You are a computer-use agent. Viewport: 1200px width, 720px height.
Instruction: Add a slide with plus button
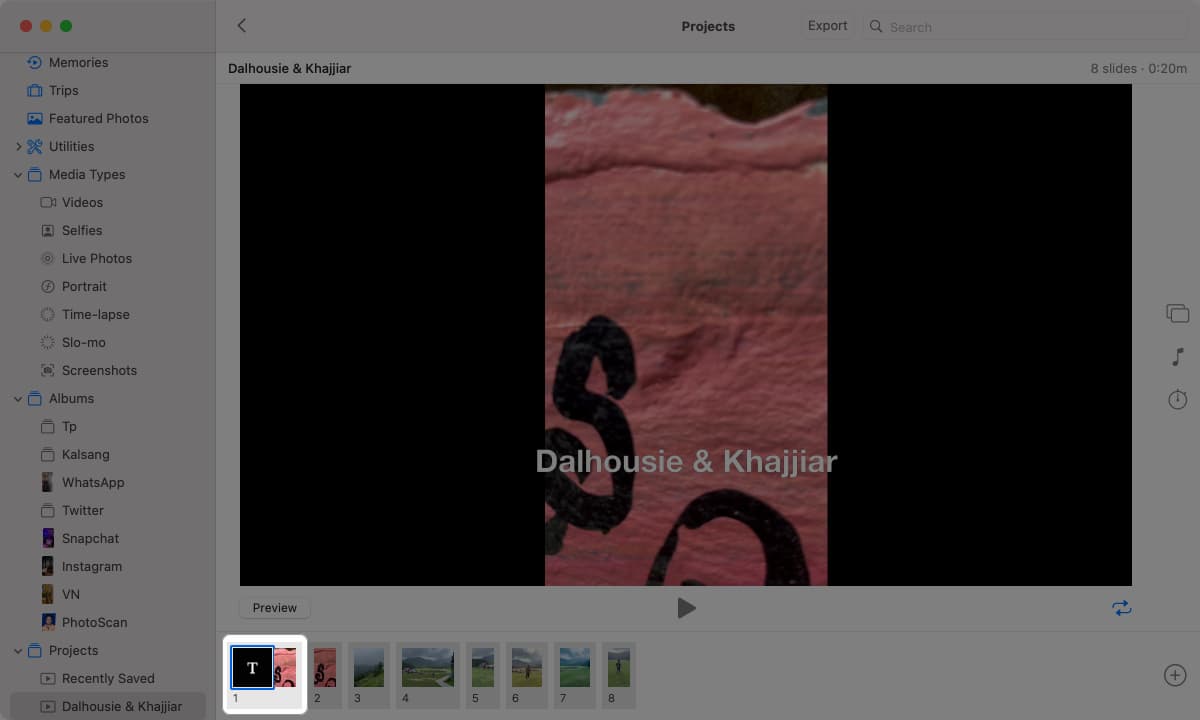[x=1175, y=675]
